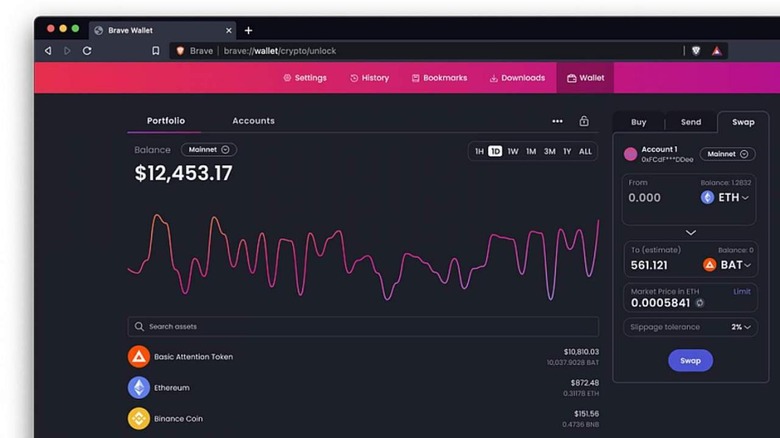Click the Binance Coin icon
The image size is (780, 438).
[139, 418]
